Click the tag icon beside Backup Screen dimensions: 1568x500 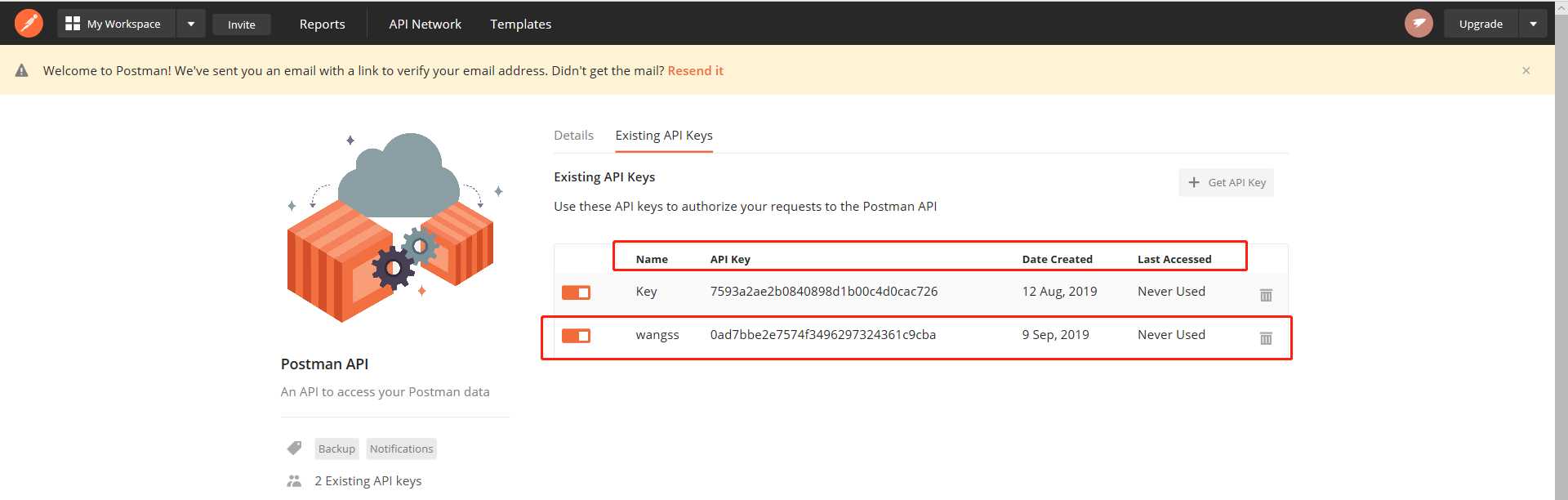coord(294,448)
